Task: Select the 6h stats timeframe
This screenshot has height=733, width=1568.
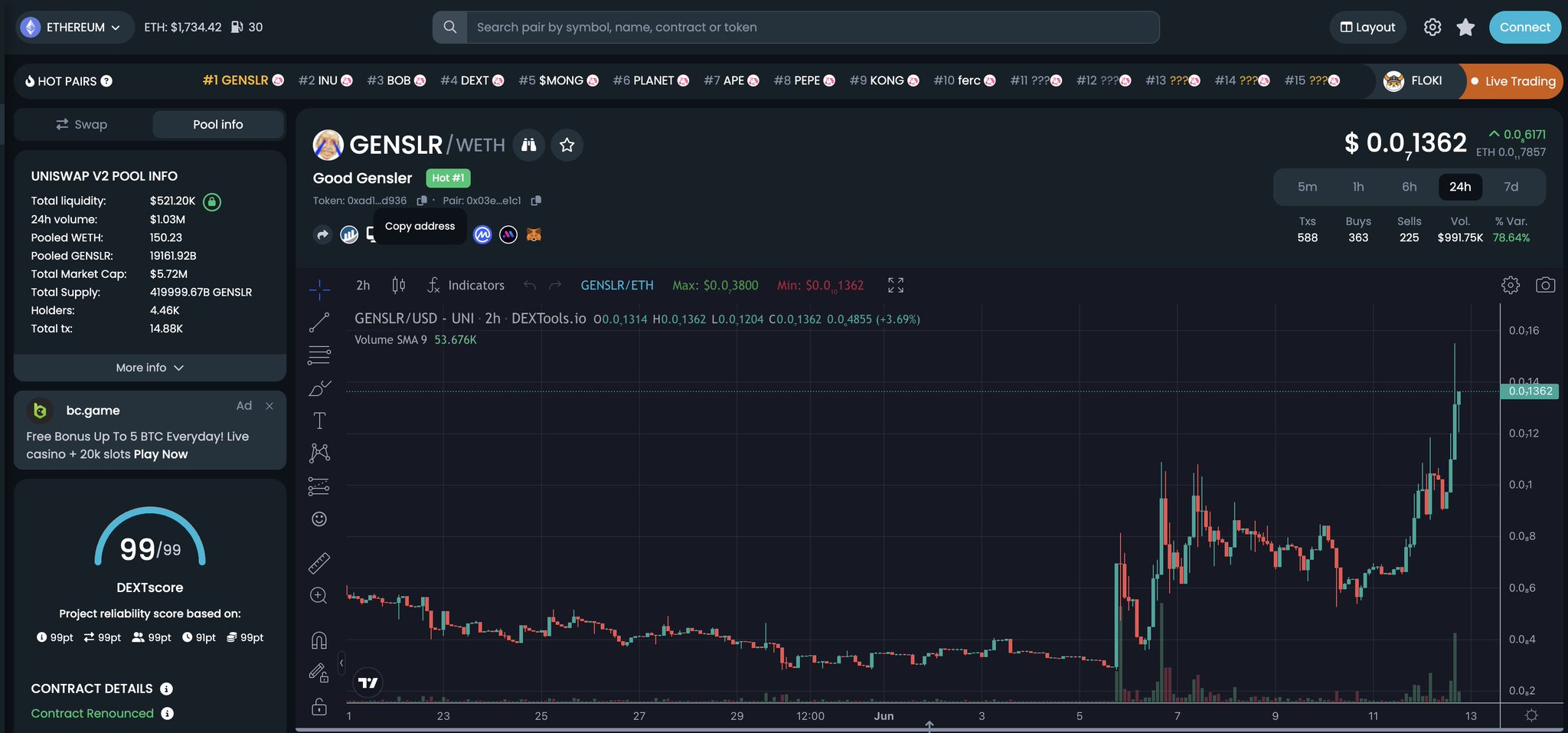Action: [1409, 187]
